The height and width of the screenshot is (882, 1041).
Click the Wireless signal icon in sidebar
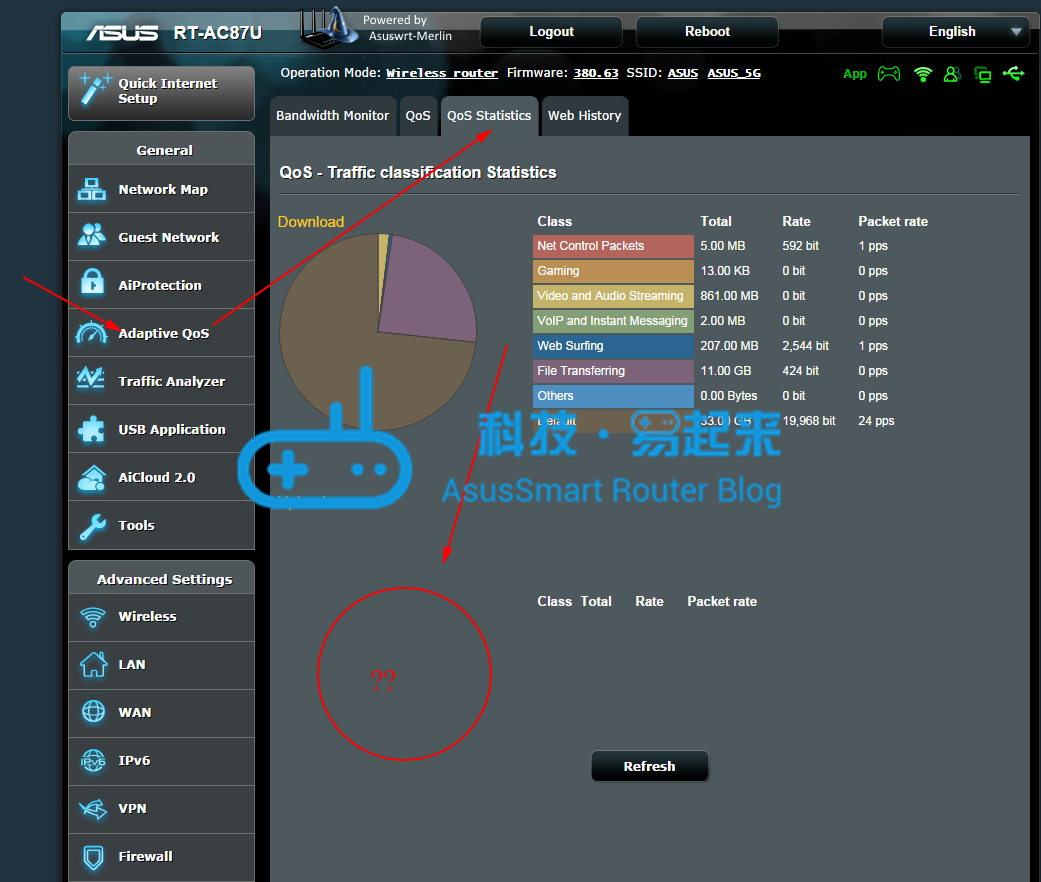click(93, 617)
